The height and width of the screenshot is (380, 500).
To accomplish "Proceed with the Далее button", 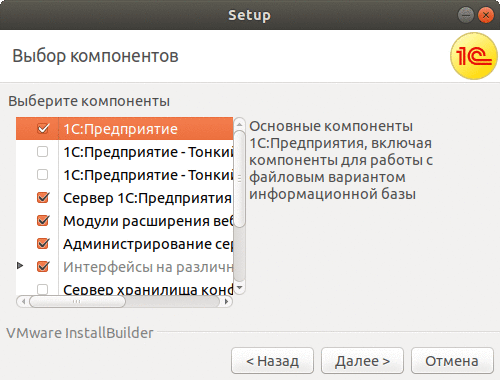I will (x=362, y=361).
